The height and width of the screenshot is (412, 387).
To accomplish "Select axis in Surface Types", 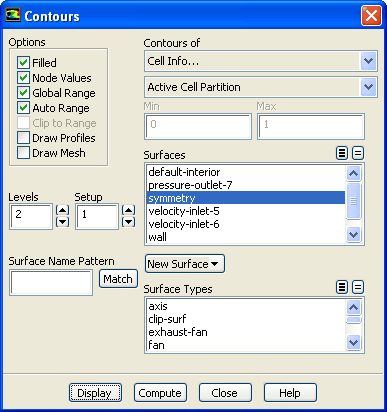I will [246, 306].
